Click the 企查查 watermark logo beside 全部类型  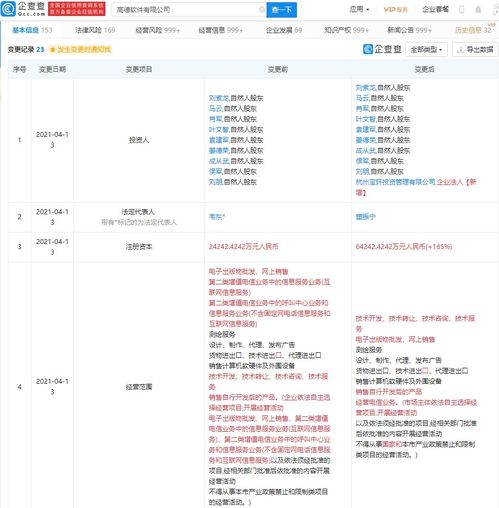(x=382, y=49)
